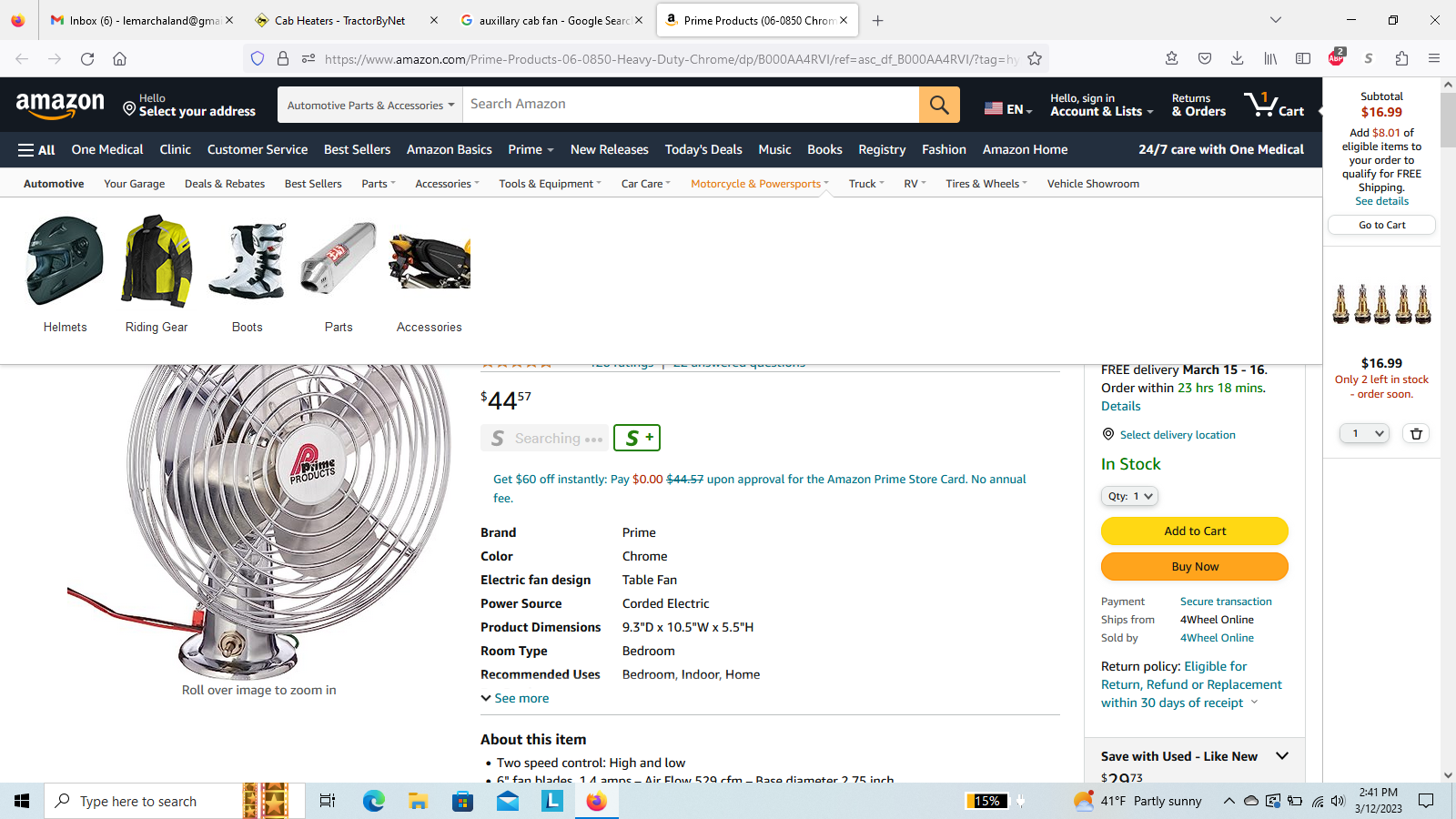The height and width of the screenshot is (819, 1456).
Task: Bookmark this page with star icon
Action: pyautogui.click(x=1035, y=59)
